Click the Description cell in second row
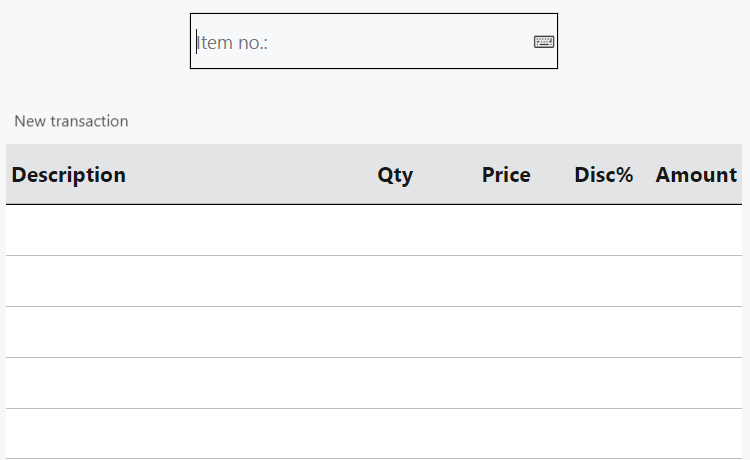 click(x=150, y=281)
